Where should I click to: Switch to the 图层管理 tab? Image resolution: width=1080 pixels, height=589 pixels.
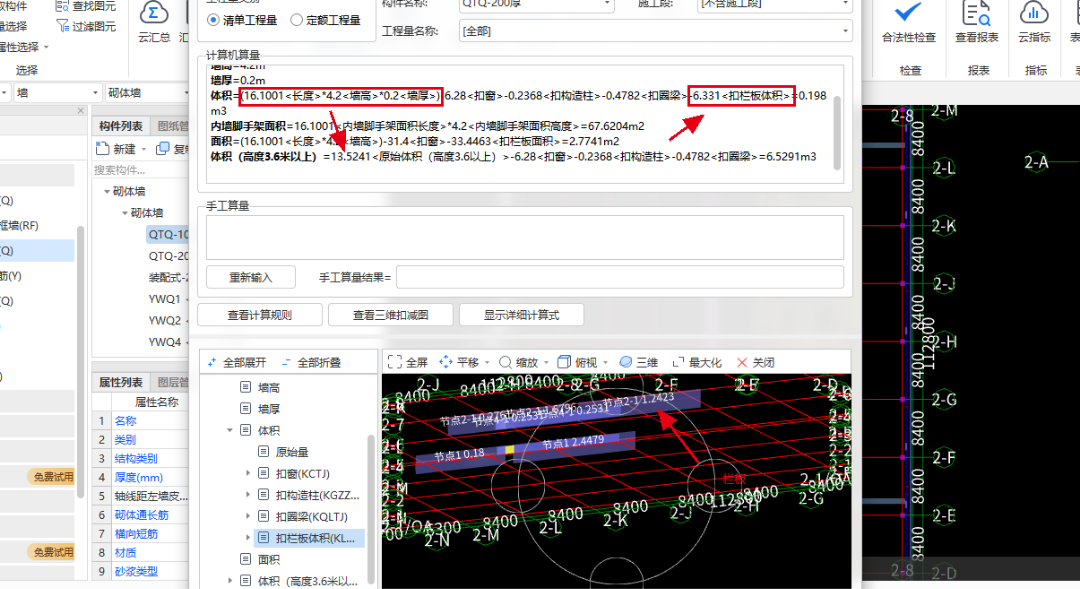point(172,382)
